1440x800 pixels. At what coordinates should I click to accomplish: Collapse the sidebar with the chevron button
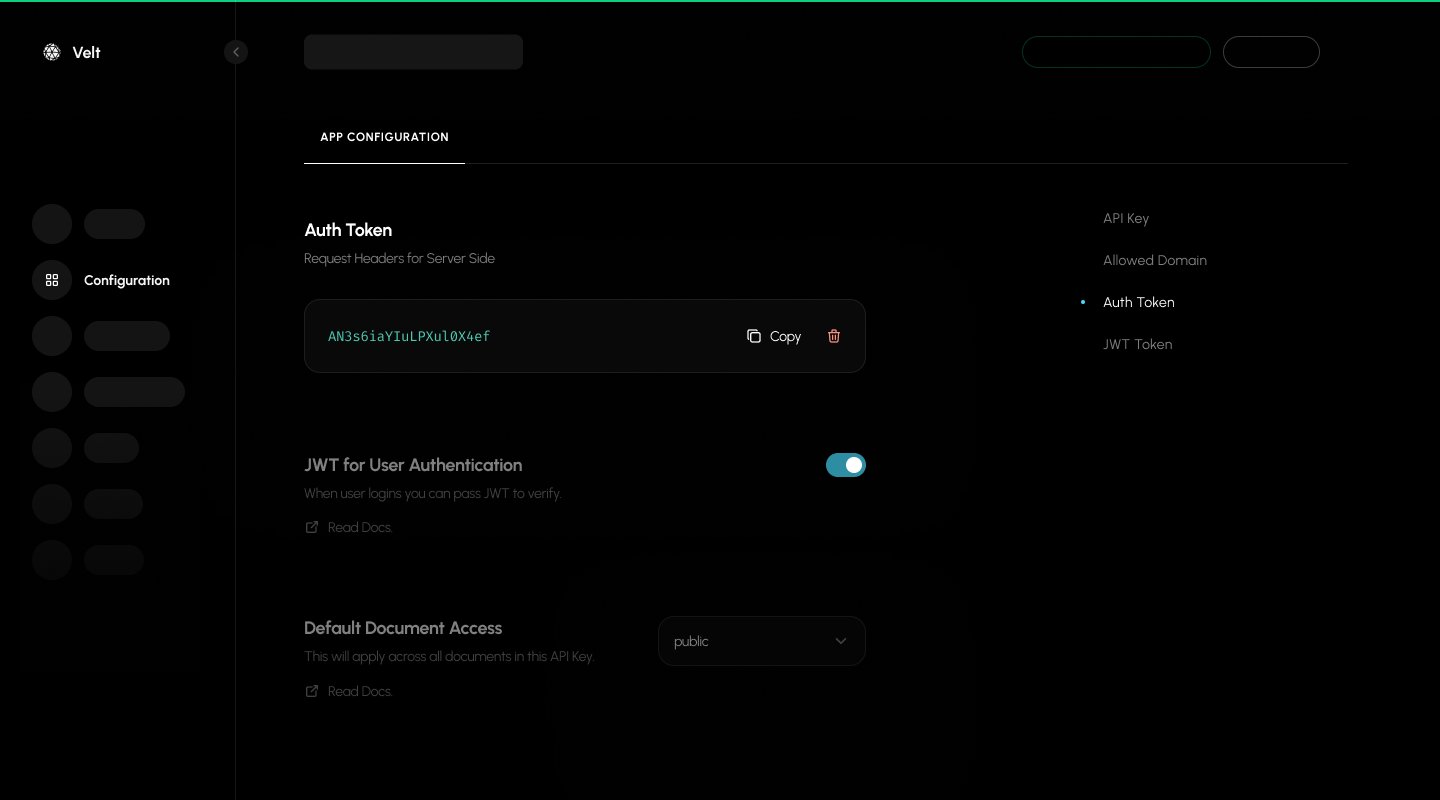236,52
